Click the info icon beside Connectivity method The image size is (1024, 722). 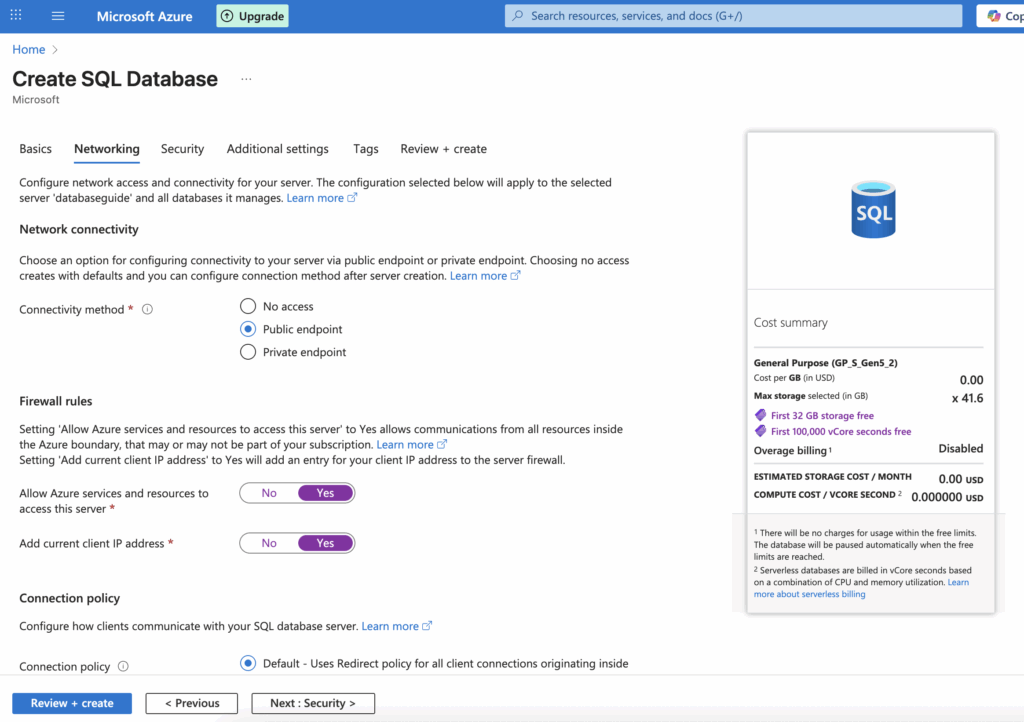click(146, 309)
